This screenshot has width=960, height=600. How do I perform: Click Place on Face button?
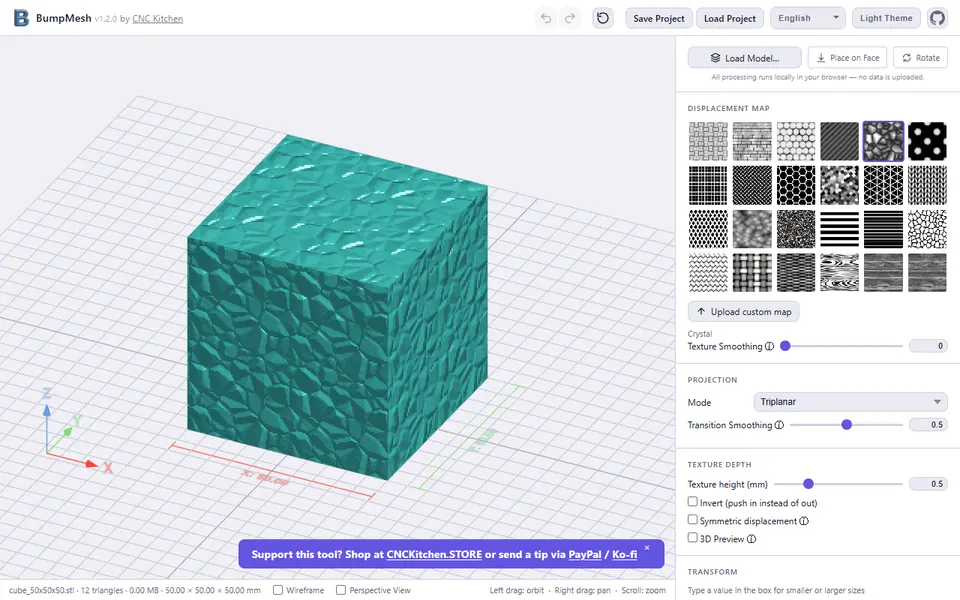(x=848, y=58)
